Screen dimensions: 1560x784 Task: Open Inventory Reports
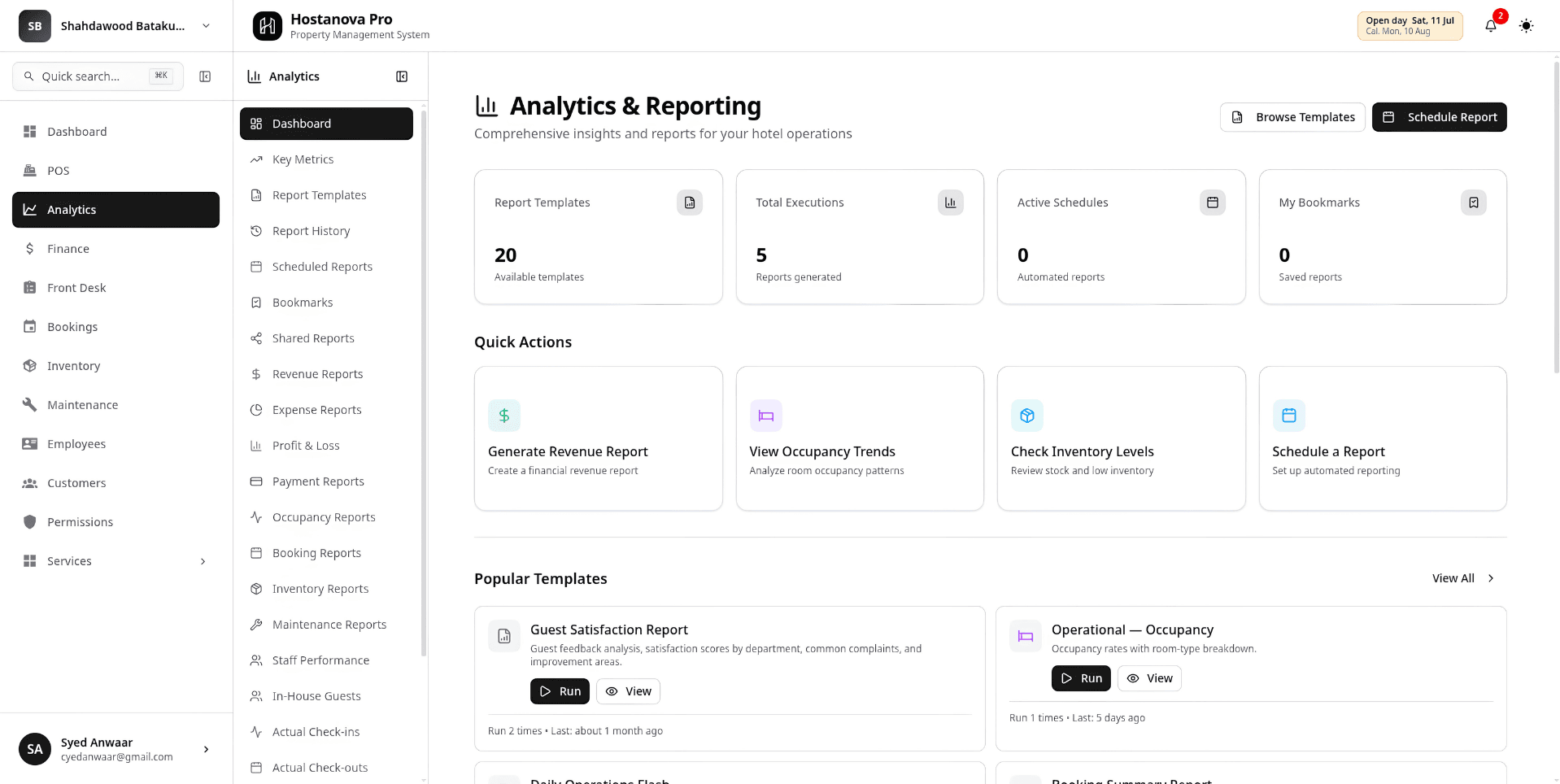click(326, 589)
